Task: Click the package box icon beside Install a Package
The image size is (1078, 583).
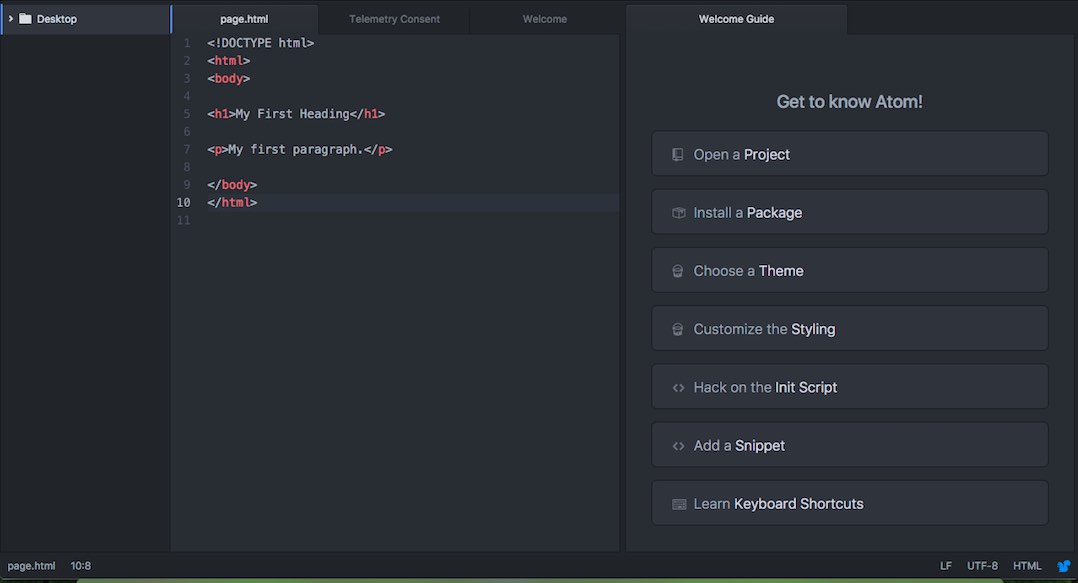Action: pos(679,213)
